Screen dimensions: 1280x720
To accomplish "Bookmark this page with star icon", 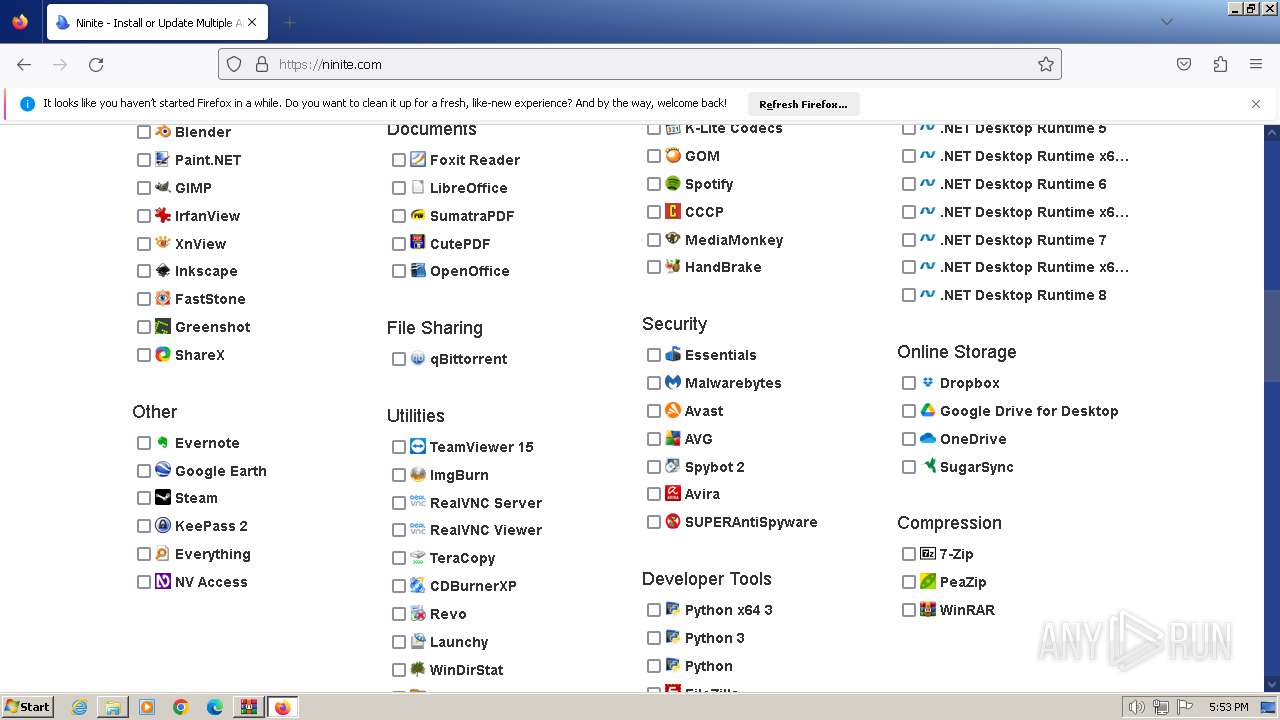I will click(x=1046, y=64).
